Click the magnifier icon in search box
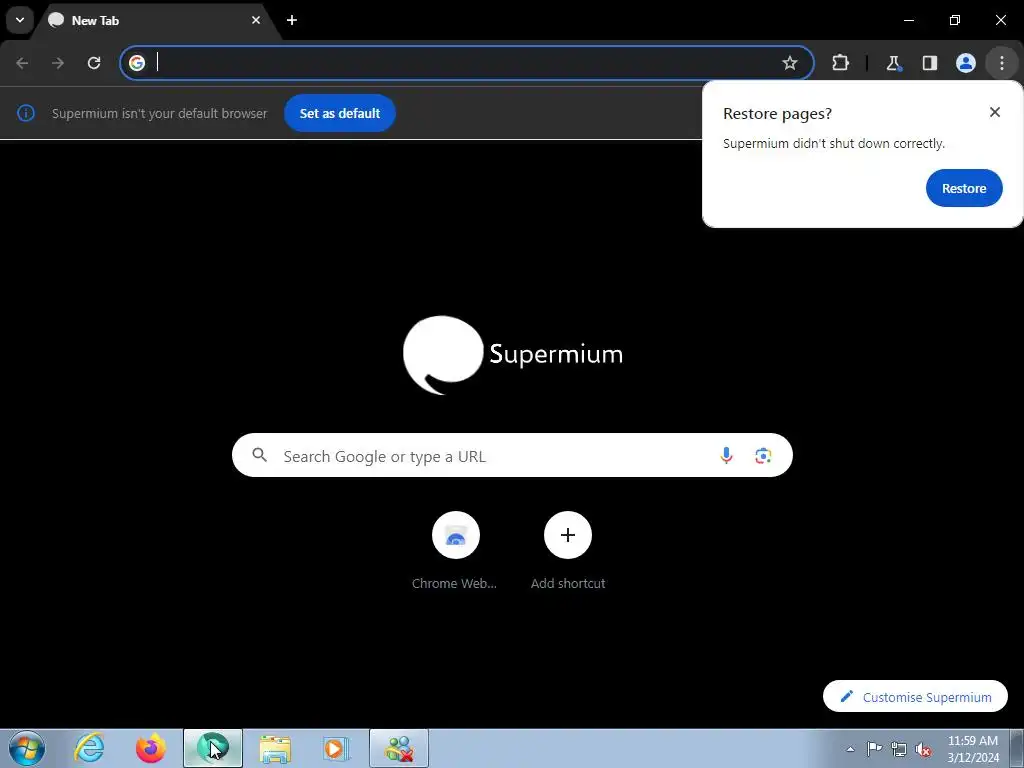1024x768 pixels. (x=259, y=455)
